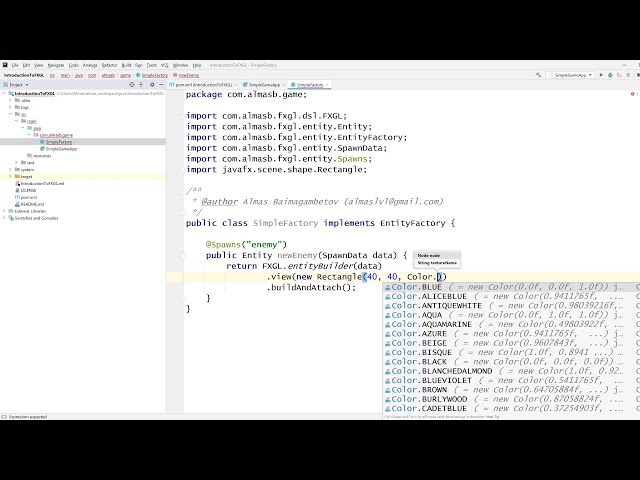Click the IntelliJ application logo icon
Viewport: 640px width, 480px height.
tap(5, 65)
